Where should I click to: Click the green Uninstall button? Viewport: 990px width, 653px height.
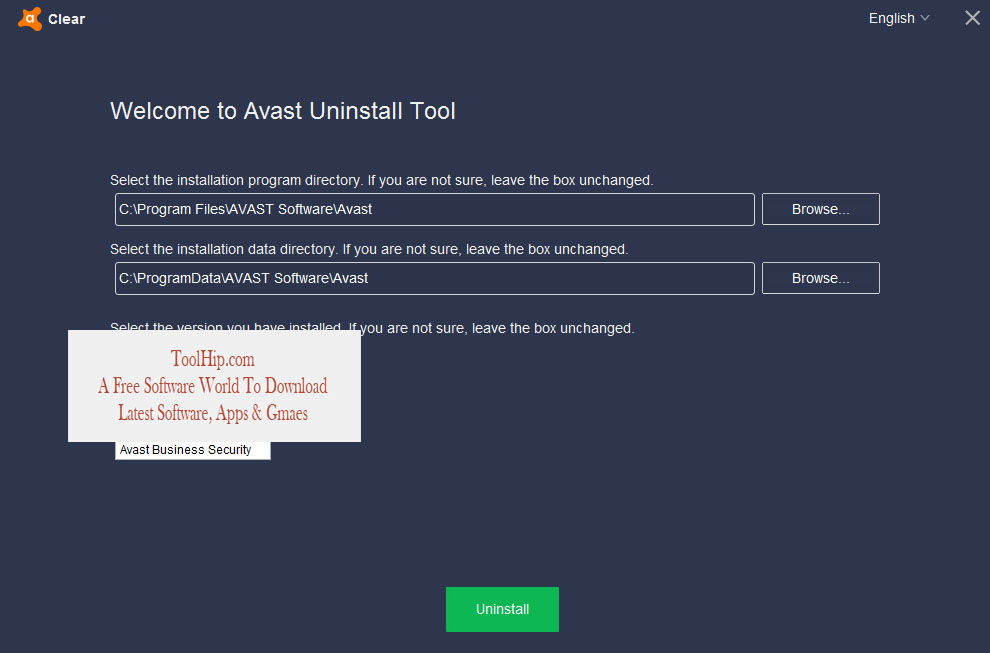coord(502,609)
